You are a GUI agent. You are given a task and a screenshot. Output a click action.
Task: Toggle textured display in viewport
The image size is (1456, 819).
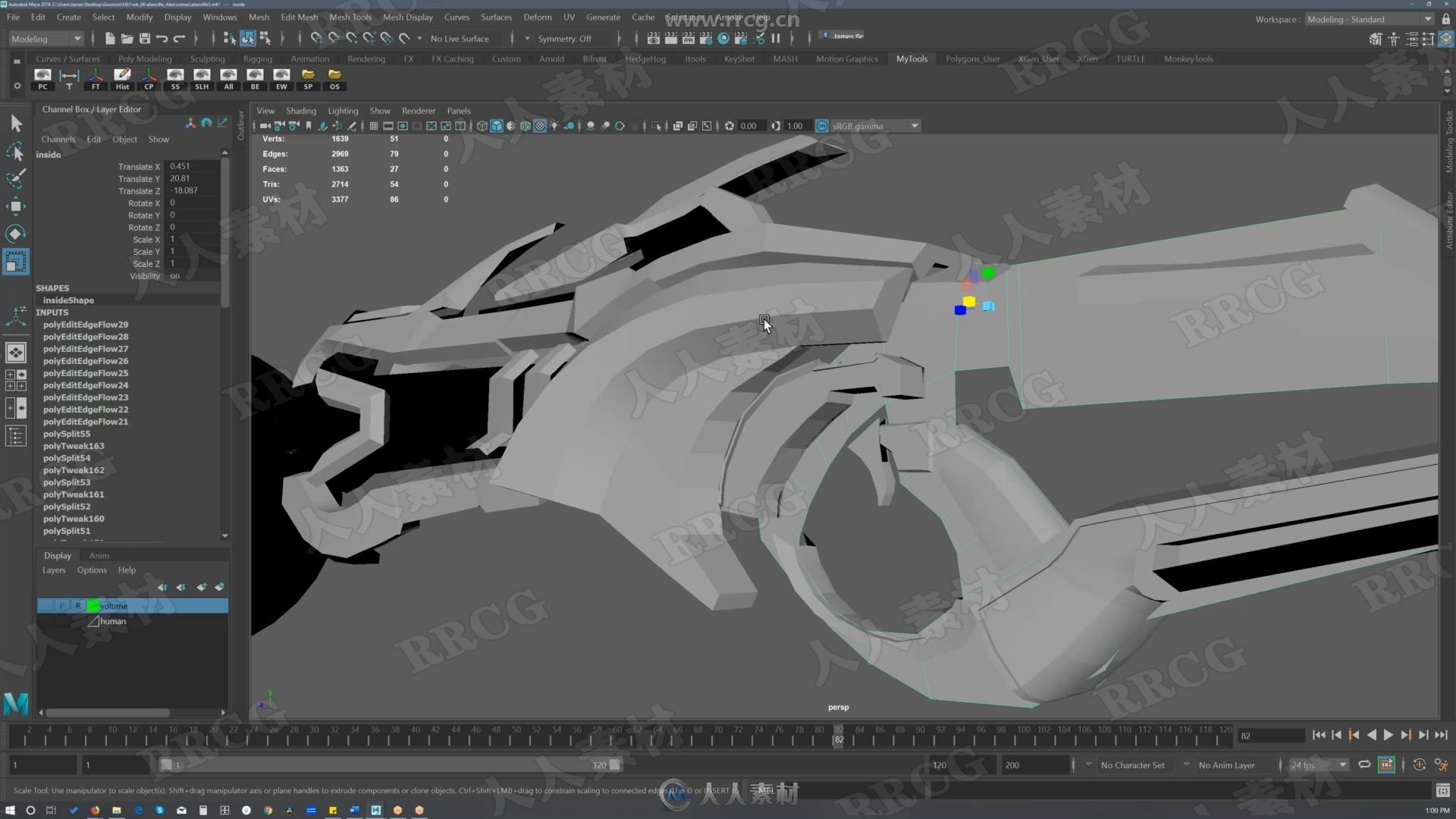540,126
